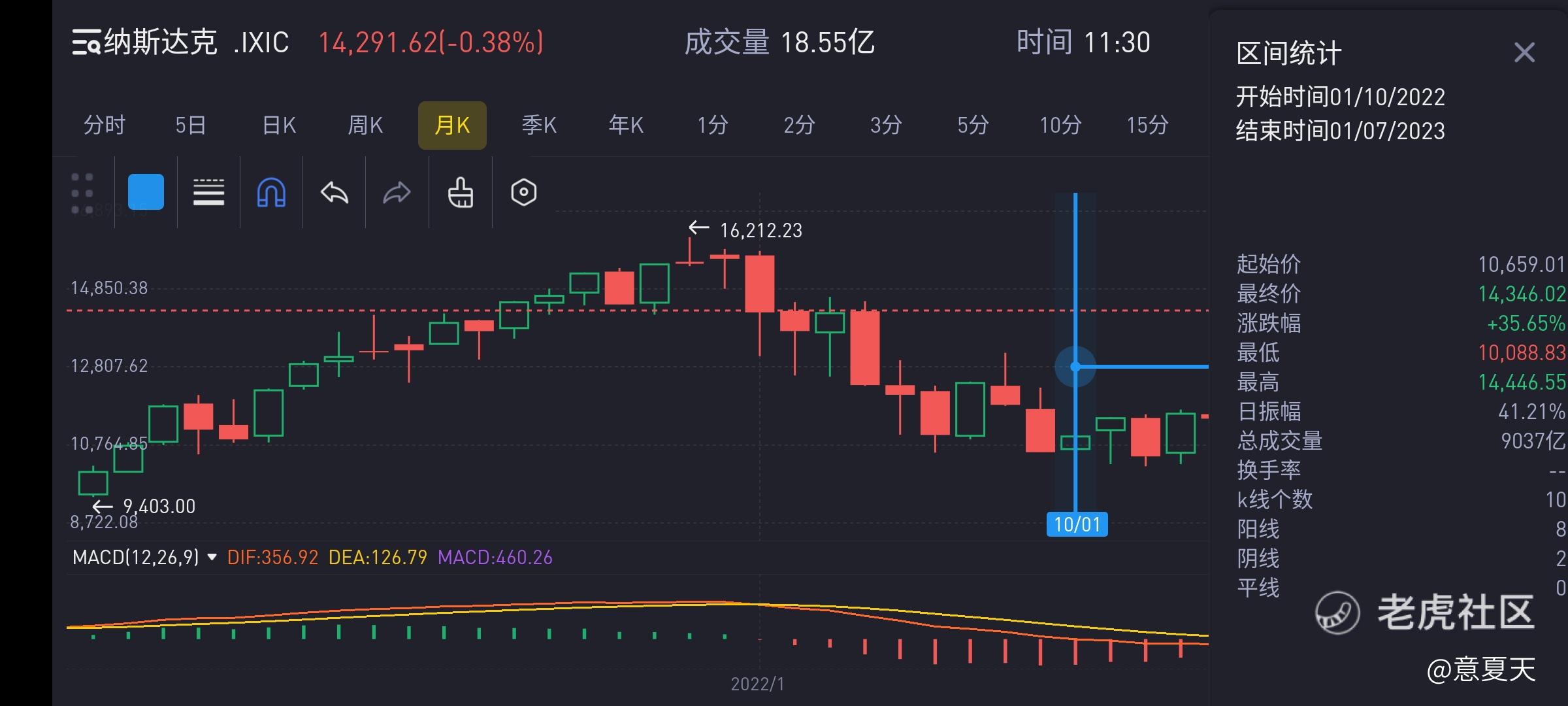Switch to the 5日 tab
The image size is (1568, 706).
(x=191, y=125)
